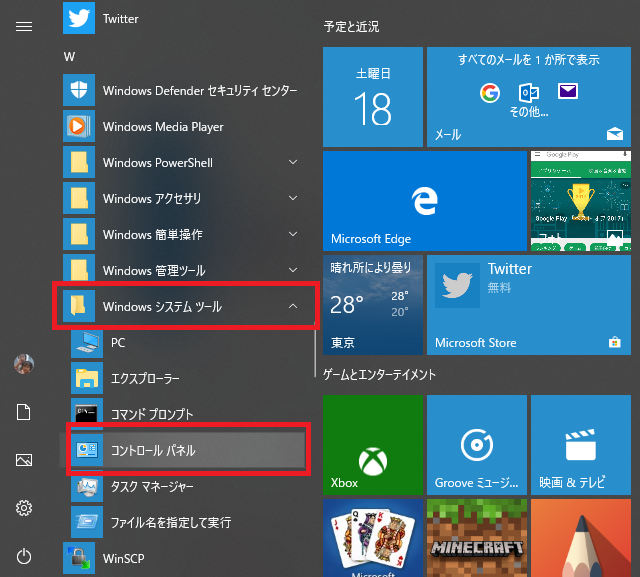The height and width of the screenshot is (577, 640).
Task: Open the calendar tile showing 土曜日 18
Action: (x=373, y=97)
